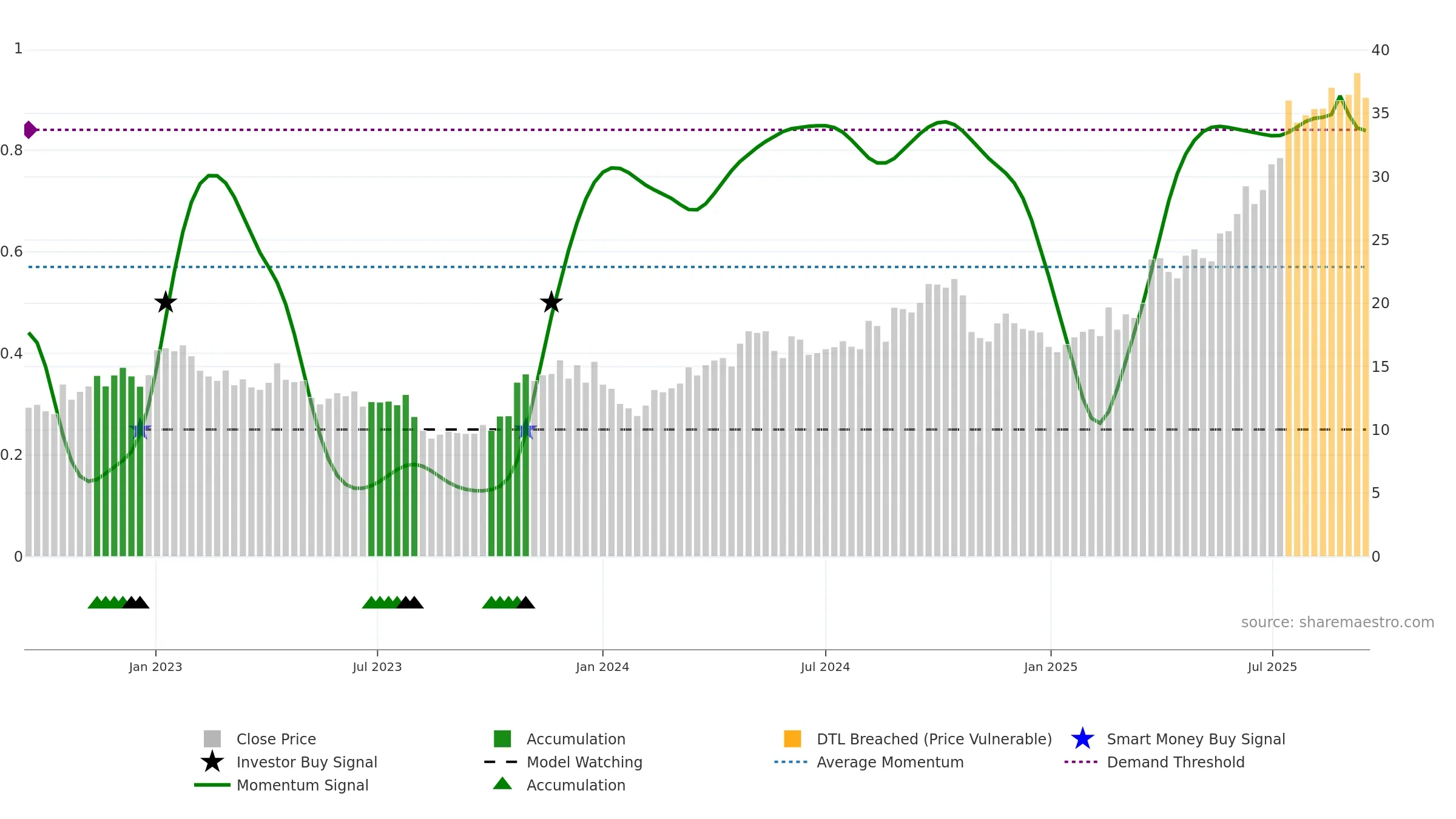The image size is (1456, 819).
Task: Click the gray Close Price legend swatch
Action: (x=212, y=739)
